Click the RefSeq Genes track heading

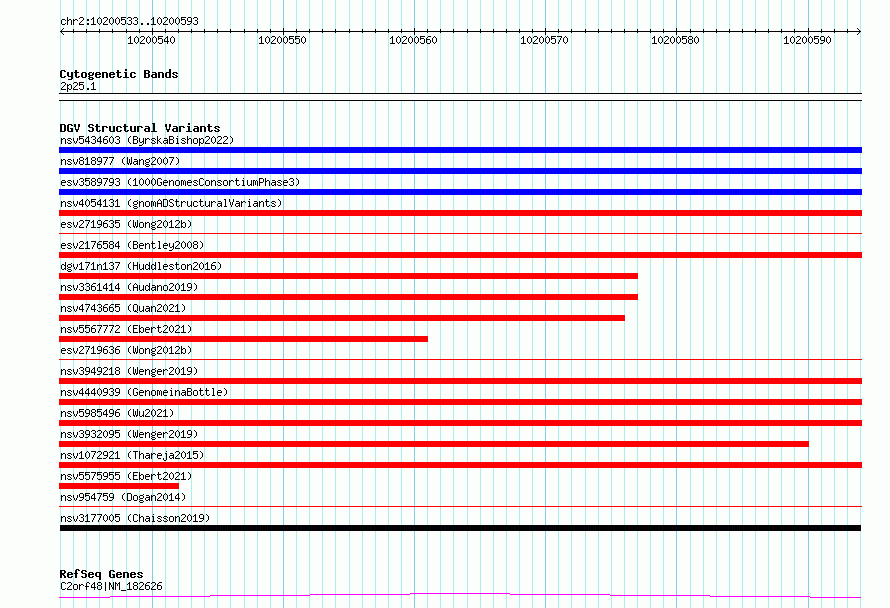point(101,575)
